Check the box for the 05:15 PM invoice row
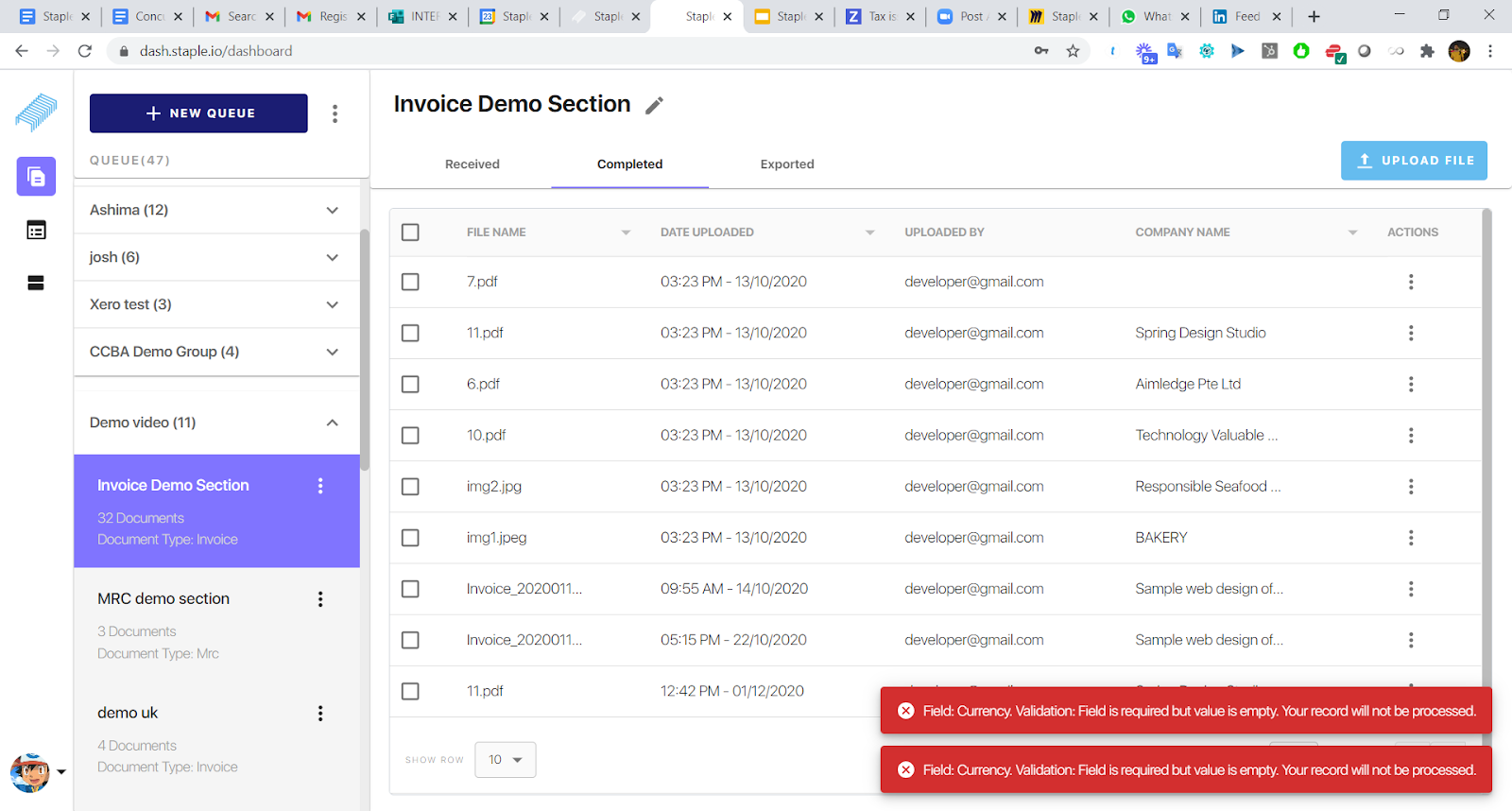The image size is (1512, 811). coord(410,640)
